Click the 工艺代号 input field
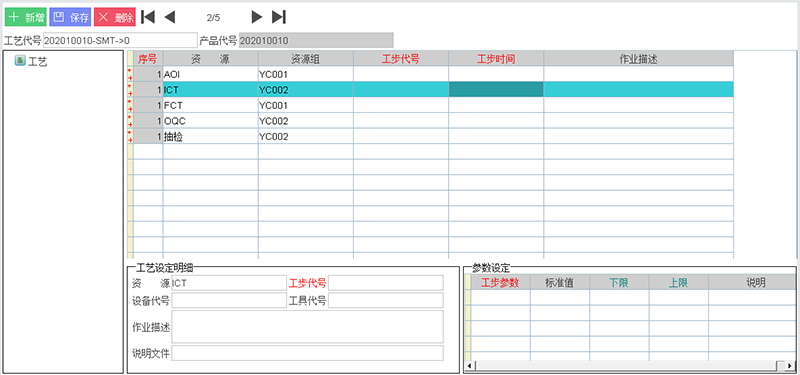The width and height of the screenshot is (800, 375). click(x=120, y=40)
